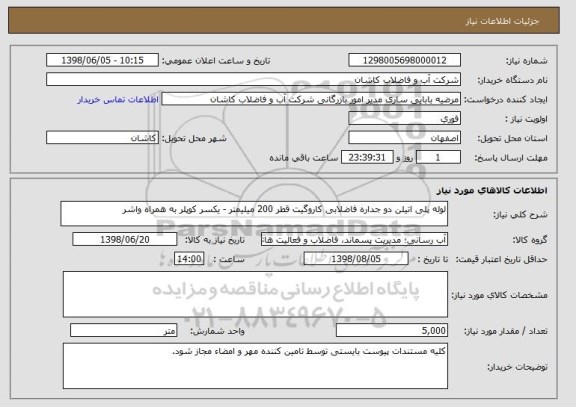Click the header title جزئیات اطلاعات نیاز
Screen dimensions: 576x407
click(503, 21)
